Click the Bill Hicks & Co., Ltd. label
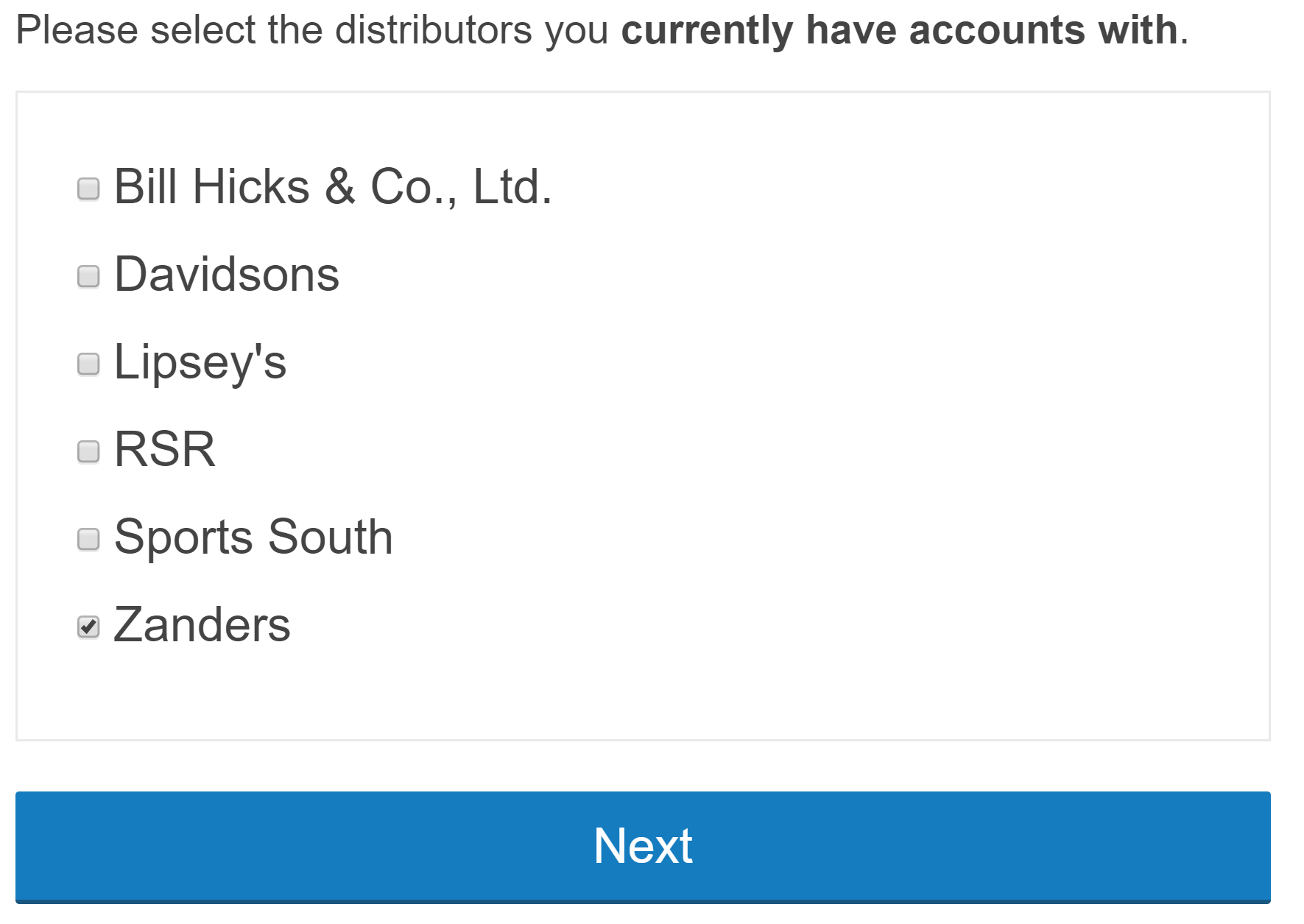 pos(333,187)
